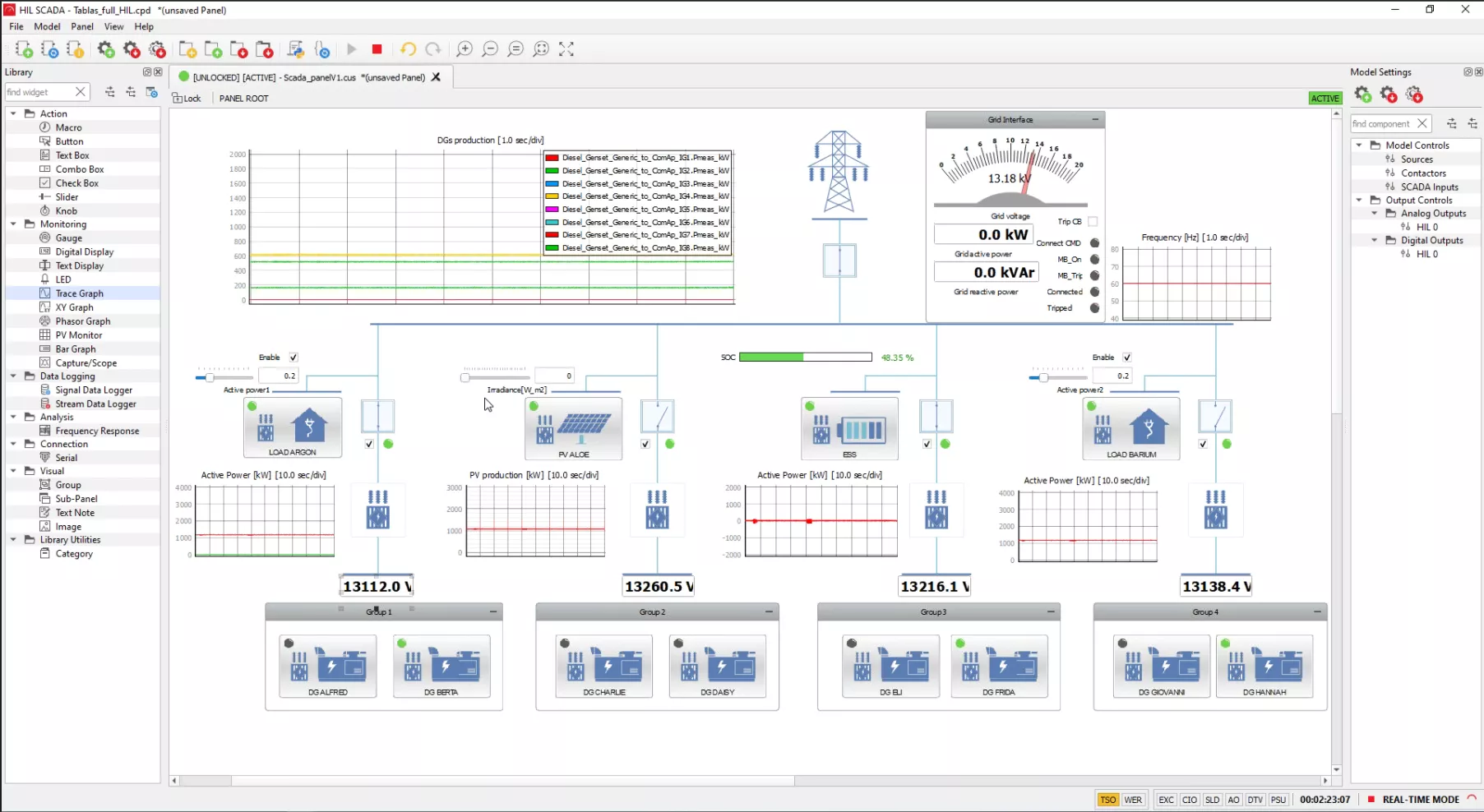
Task: Click the red Stop simulation button
Action: 377,49
